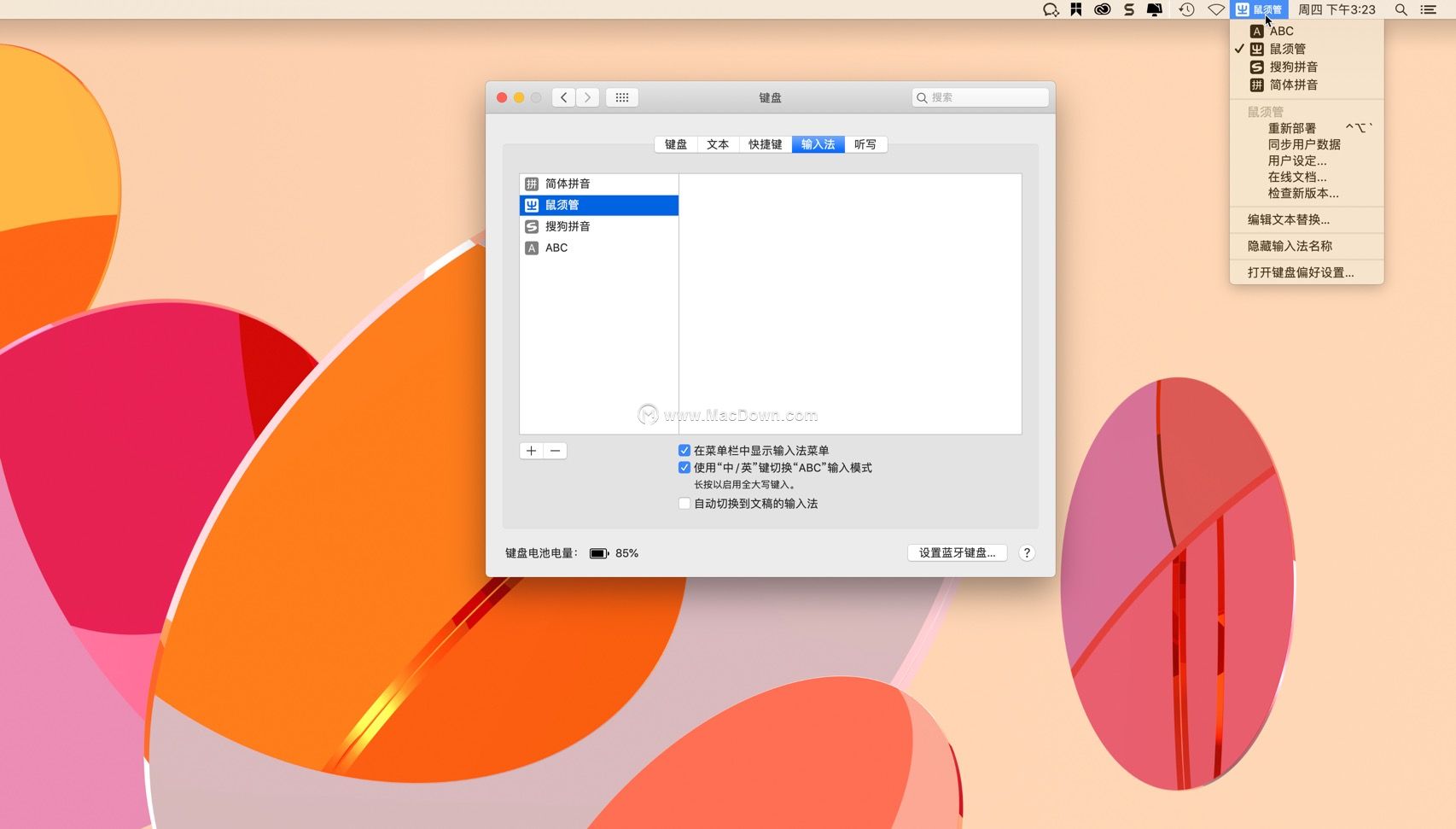Screen dimensions: 1456x829
Task: Remove input source with minus button
Action: click(556, 451)
